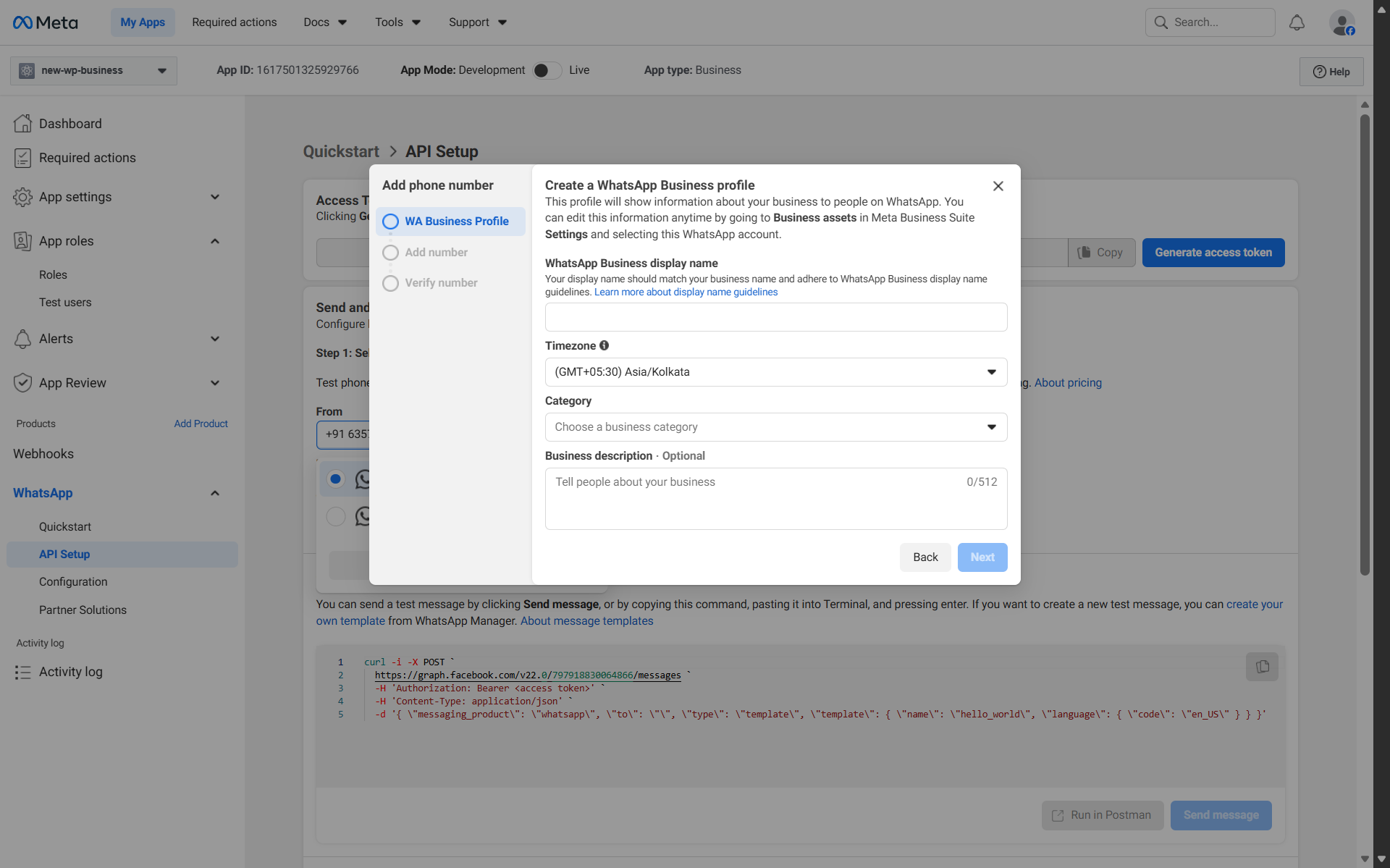The image size is (1390, 868).
Task: Click the Meta logo
Action: pos(45,22)
